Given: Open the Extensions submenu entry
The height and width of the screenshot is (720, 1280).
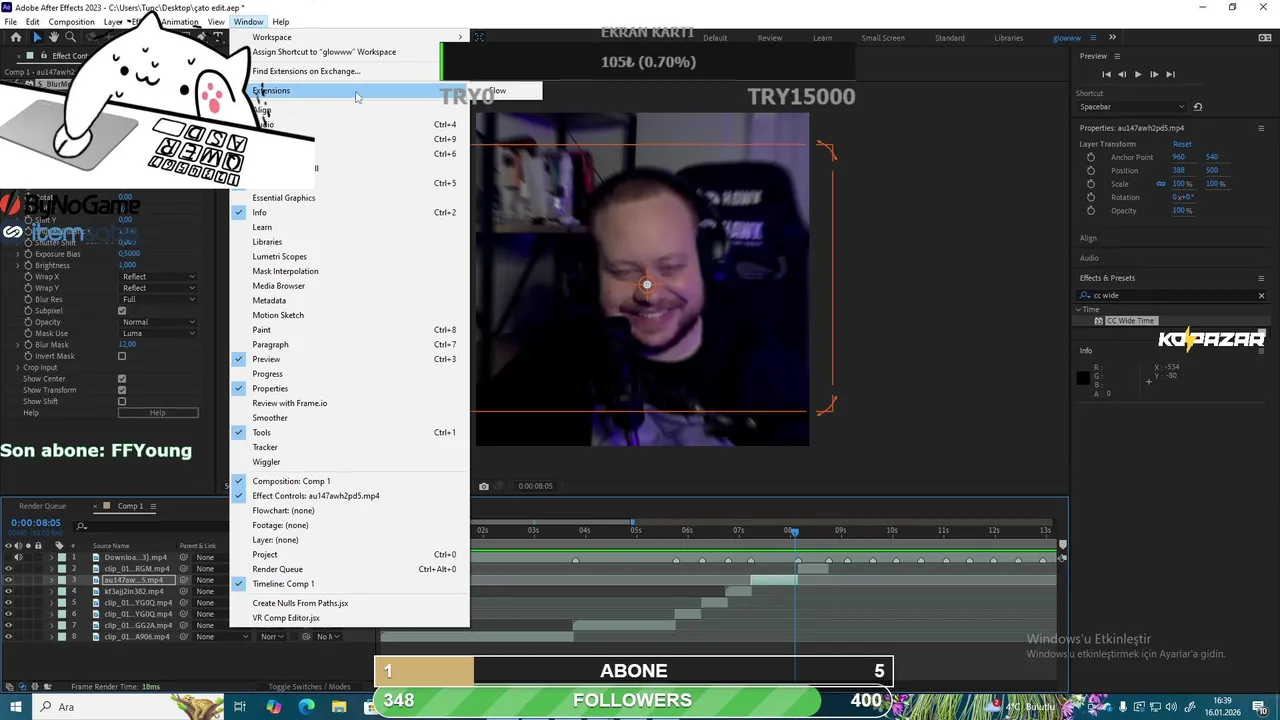Looking at the screenshot, I should click(x=349, y=91).
